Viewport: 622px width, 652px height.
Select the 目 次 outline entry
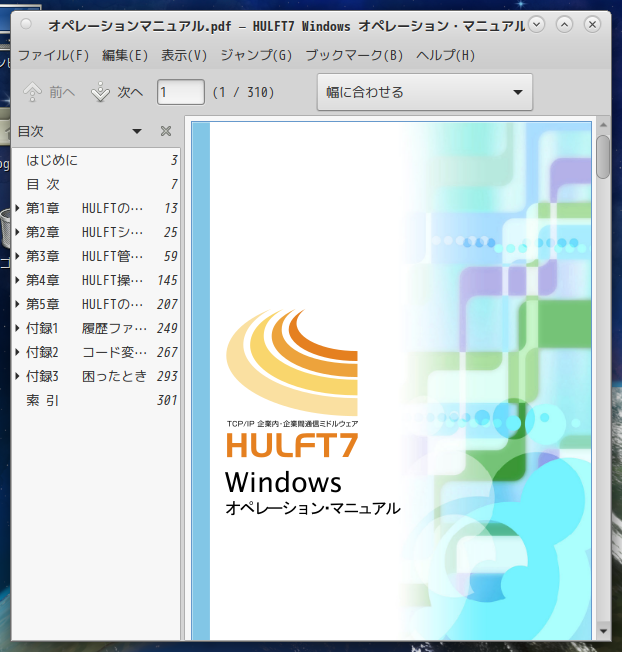[96, 184]
